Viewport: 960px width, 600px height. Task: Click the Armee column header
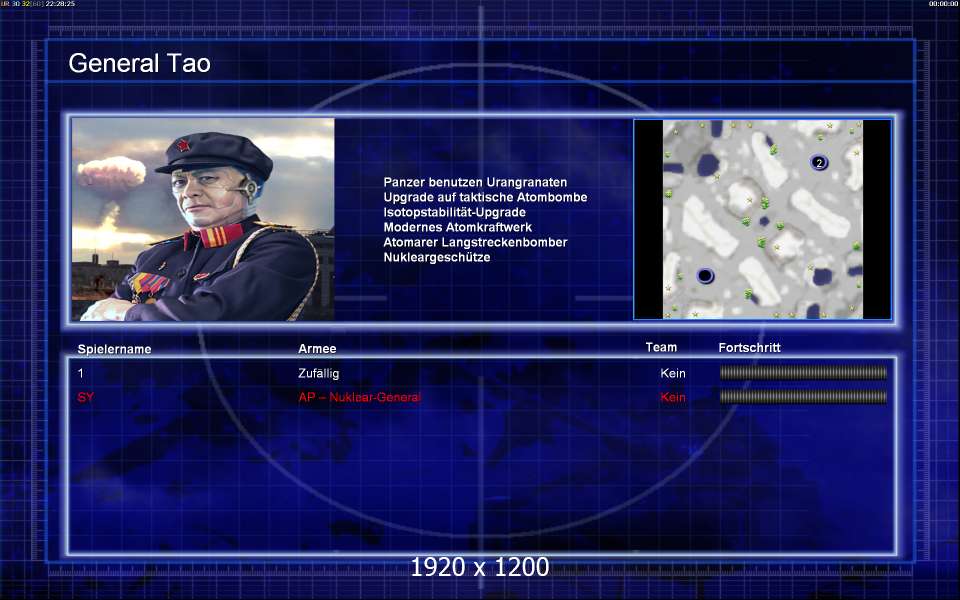pyautogui.click(x=317, y=348)
